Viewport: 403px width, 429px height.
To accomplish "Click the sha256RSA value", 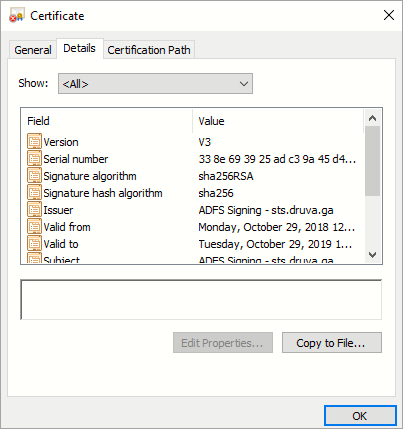I will pos(226,176).
